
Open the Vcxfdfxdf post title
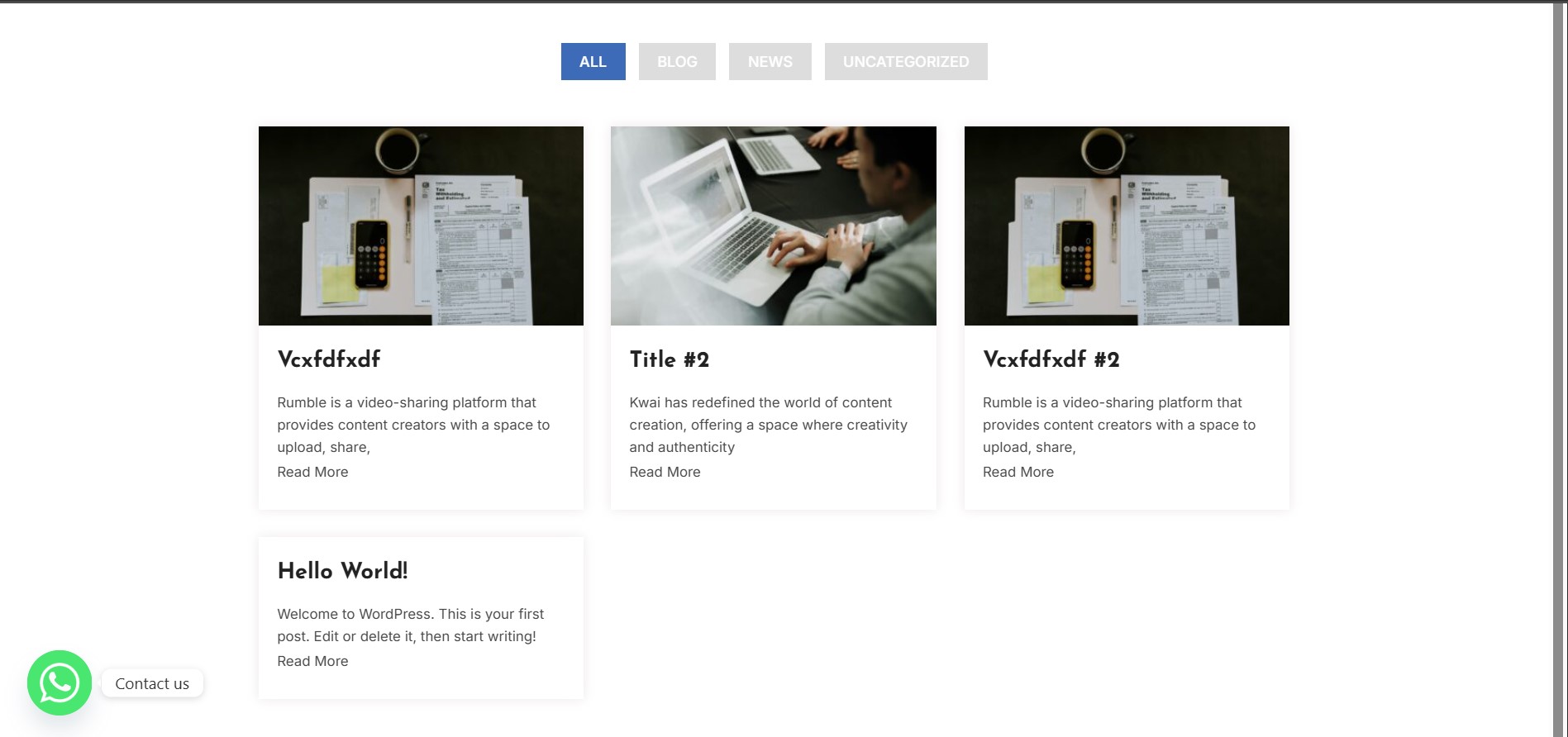pyautogui.click(x=329, y=359)
